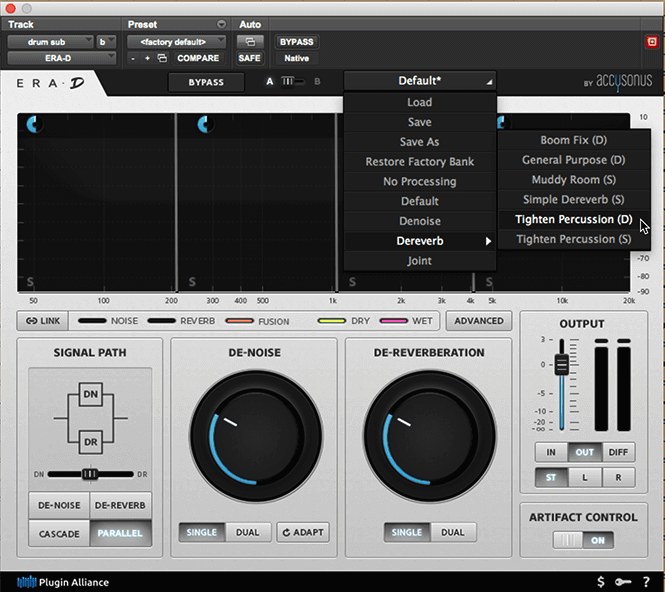Pick Tighten Percussion (D) preset

pyautogui.click(x=574, y=219)
